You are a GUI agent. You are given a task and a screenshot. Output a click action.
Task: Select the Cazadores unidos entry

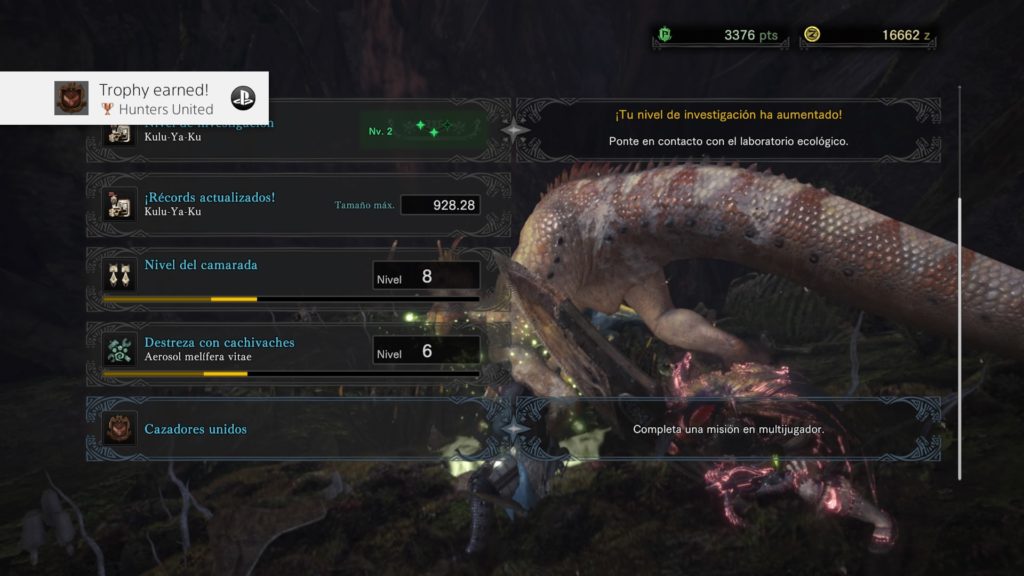click(513, 429)
